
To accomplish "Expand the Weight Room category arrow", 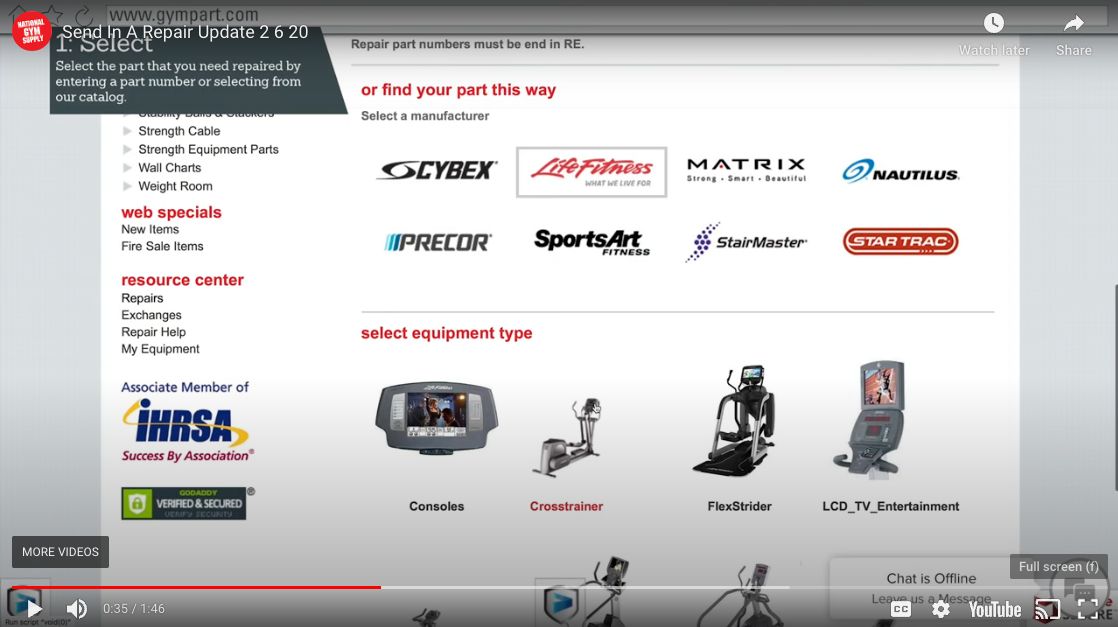I will pyautogui.click(x=127, y=187).
